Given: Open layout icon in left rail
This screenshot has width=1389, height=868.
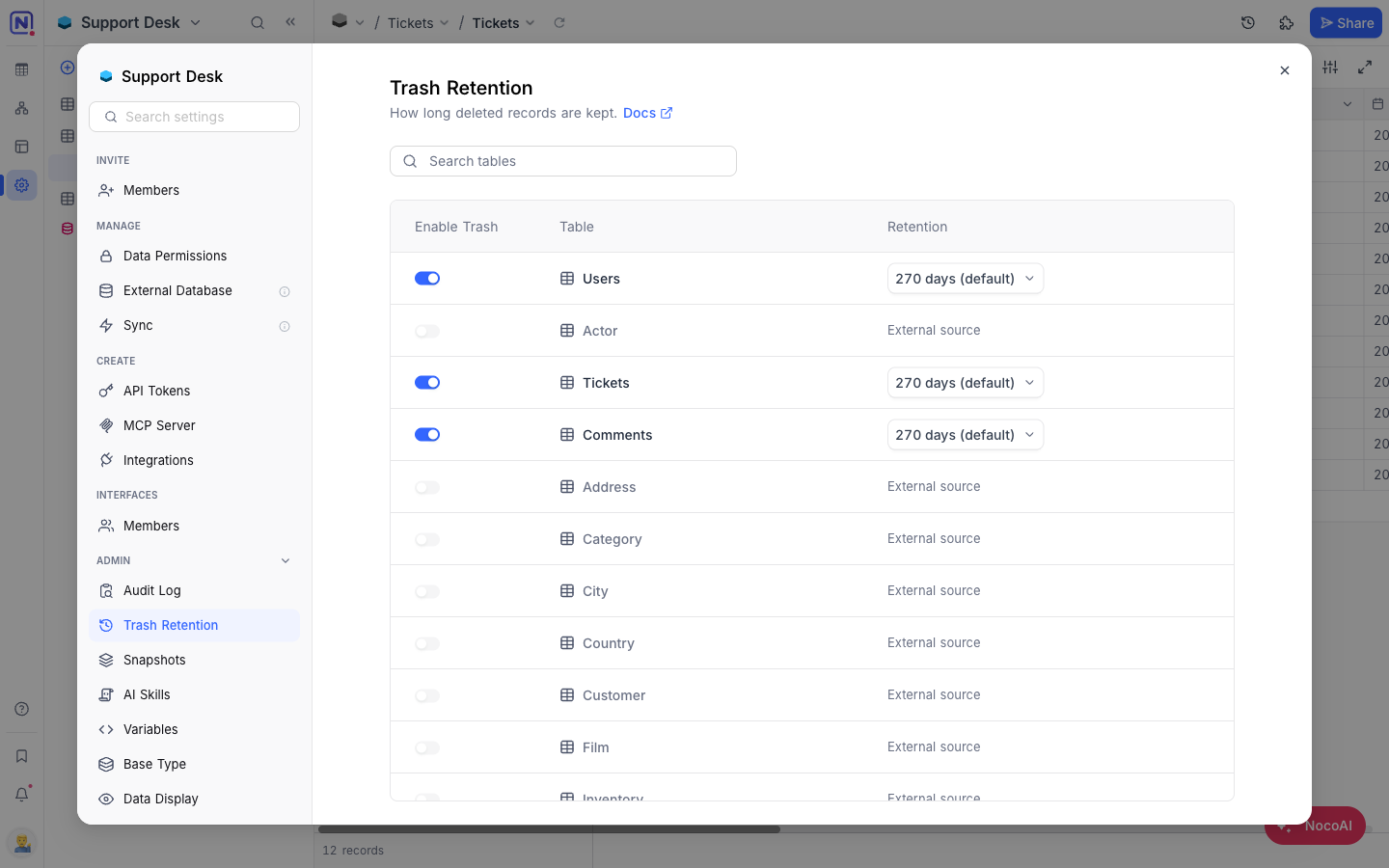Looking at the screenshot, I should click(x=21, y=147).
